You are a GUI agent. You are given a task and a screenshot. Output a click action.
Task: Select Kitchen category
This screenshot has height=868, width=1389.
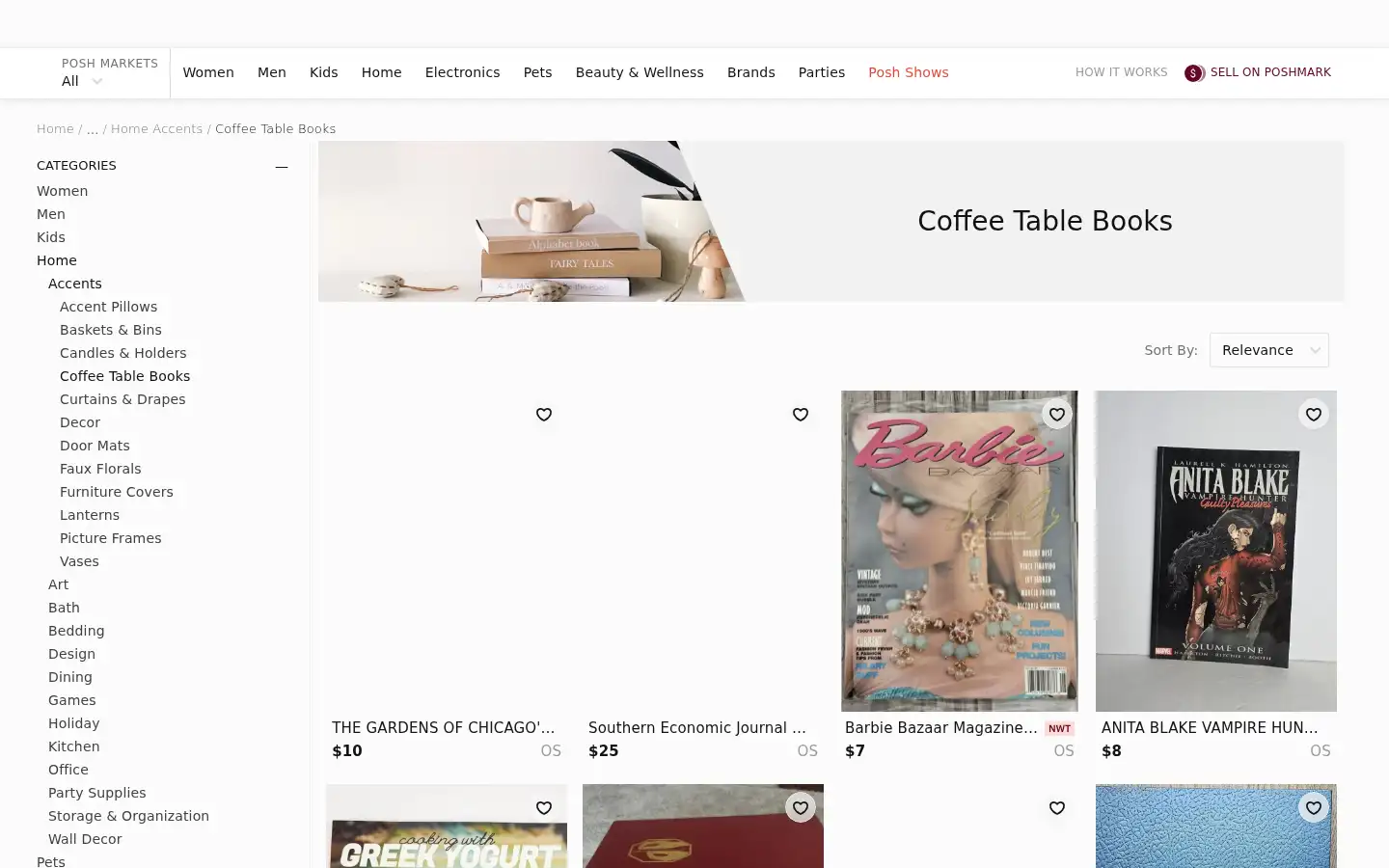[74, 746]
